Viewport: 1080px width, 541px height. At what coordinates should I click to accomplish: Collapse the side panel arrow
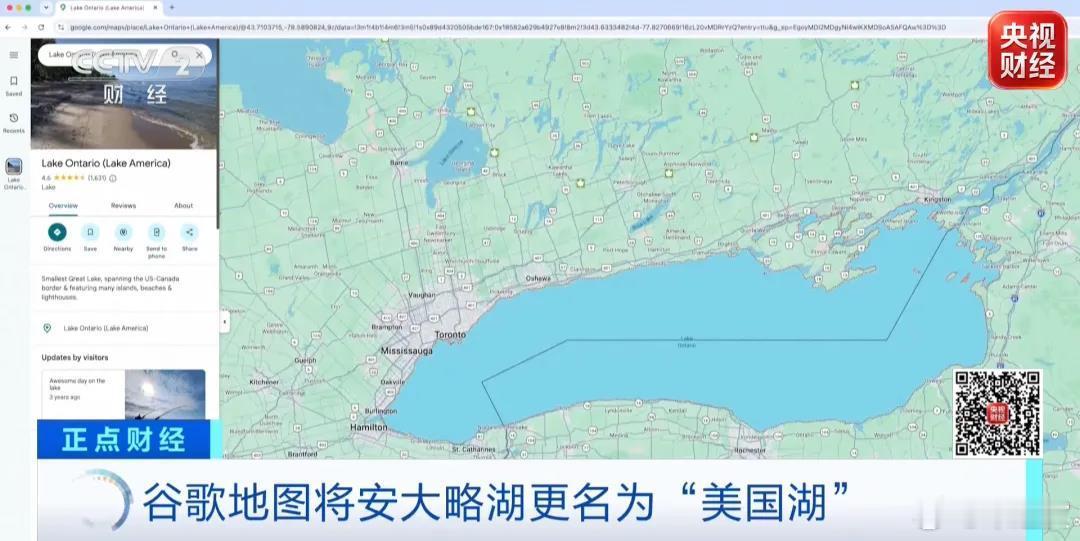point(225,322)
